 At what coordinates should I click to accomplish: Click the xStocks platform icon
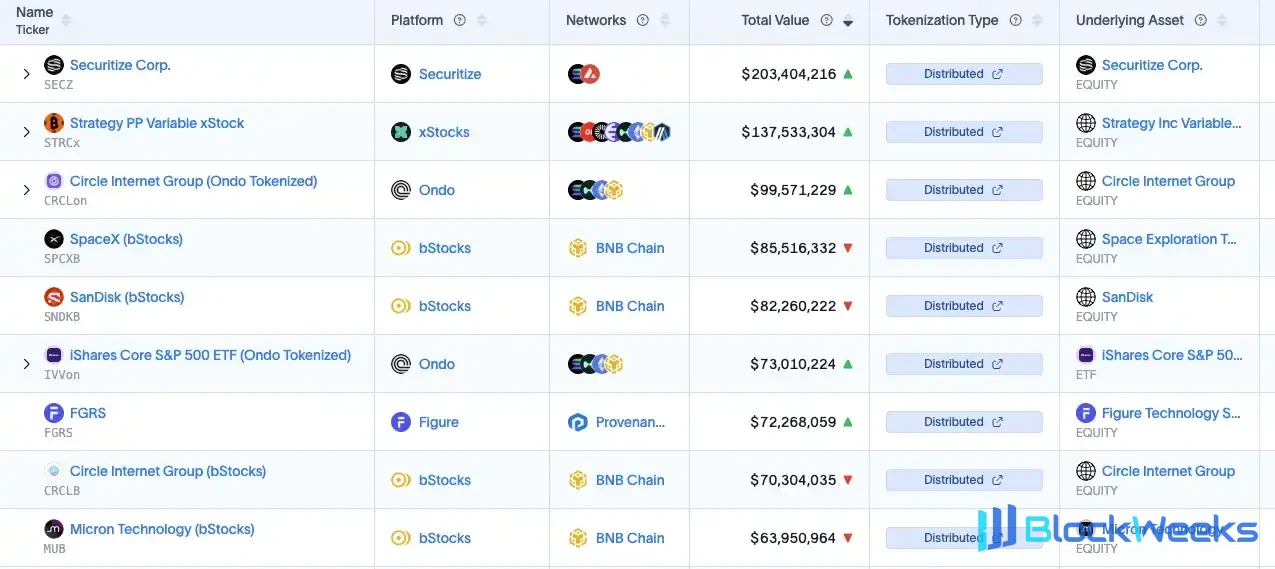[401, 132]
